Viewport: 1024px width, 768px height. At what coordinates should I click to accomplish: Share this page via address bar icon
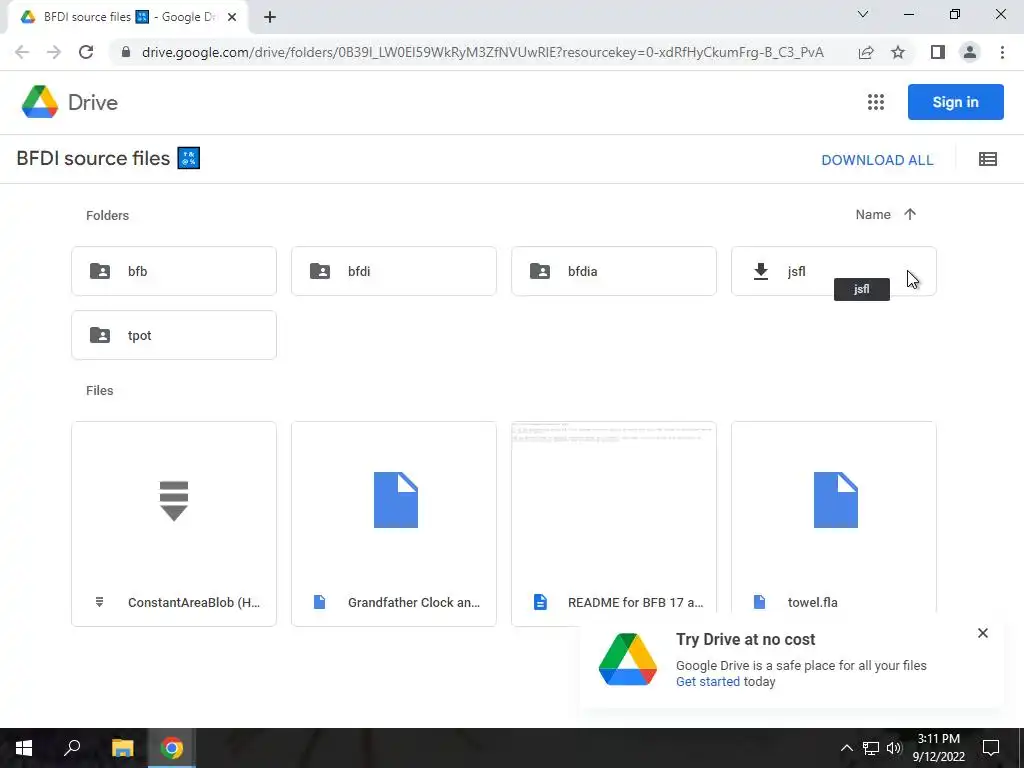(866, 52)
